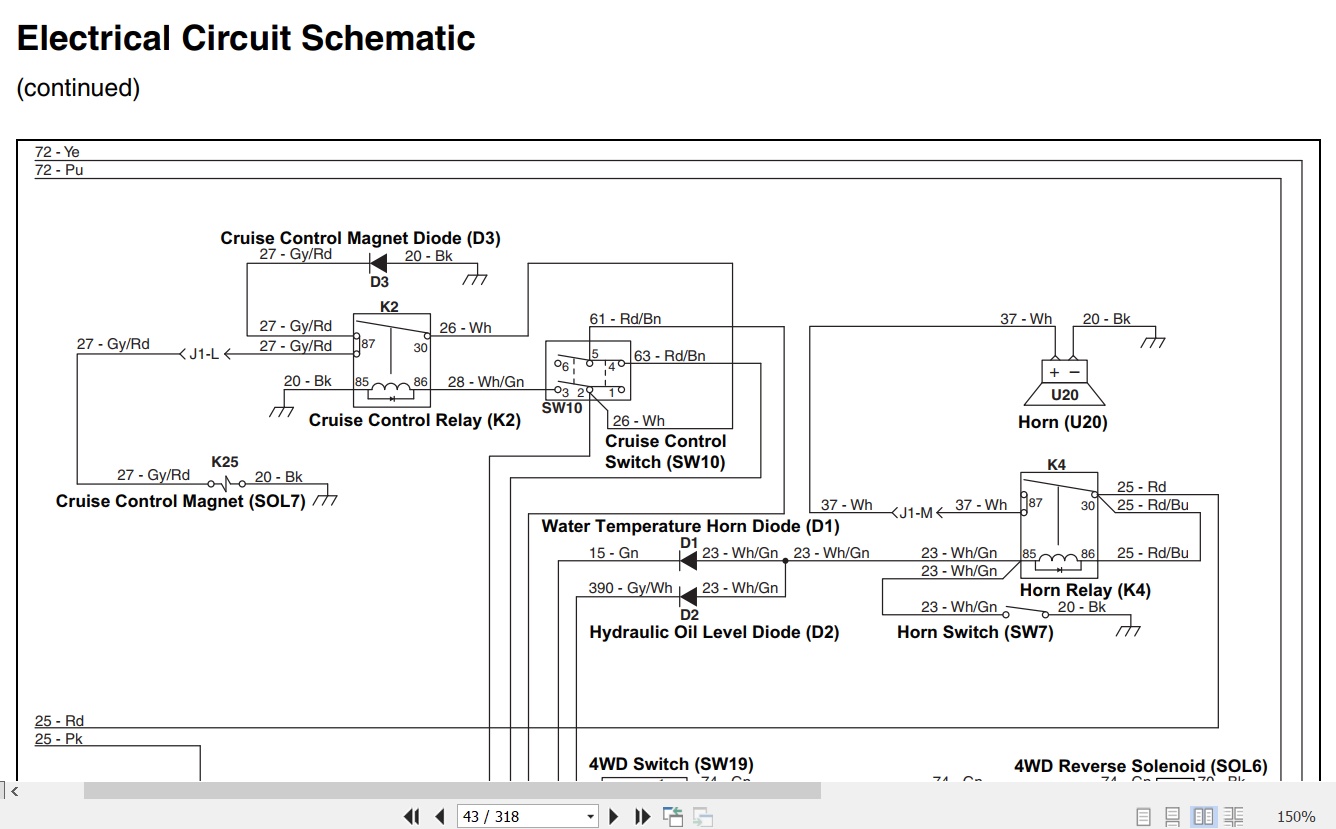
Task: Click the horizontal scrollbar thumb
Action: (452, 791)
